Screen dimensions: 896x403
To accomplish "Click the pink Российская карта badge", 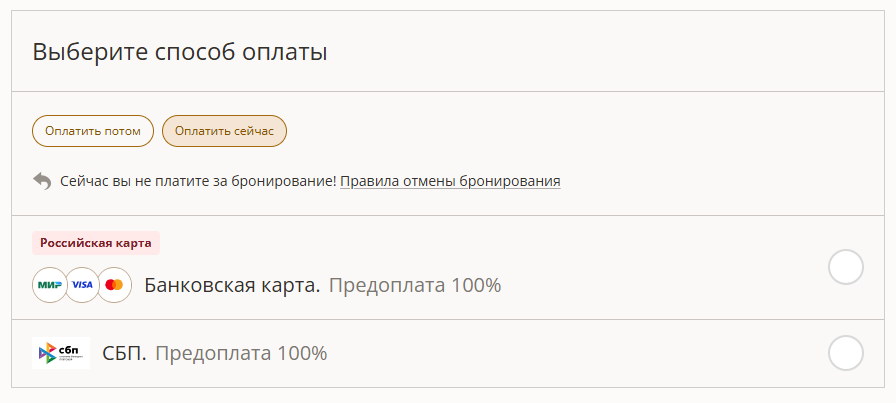I will [96, 243].
